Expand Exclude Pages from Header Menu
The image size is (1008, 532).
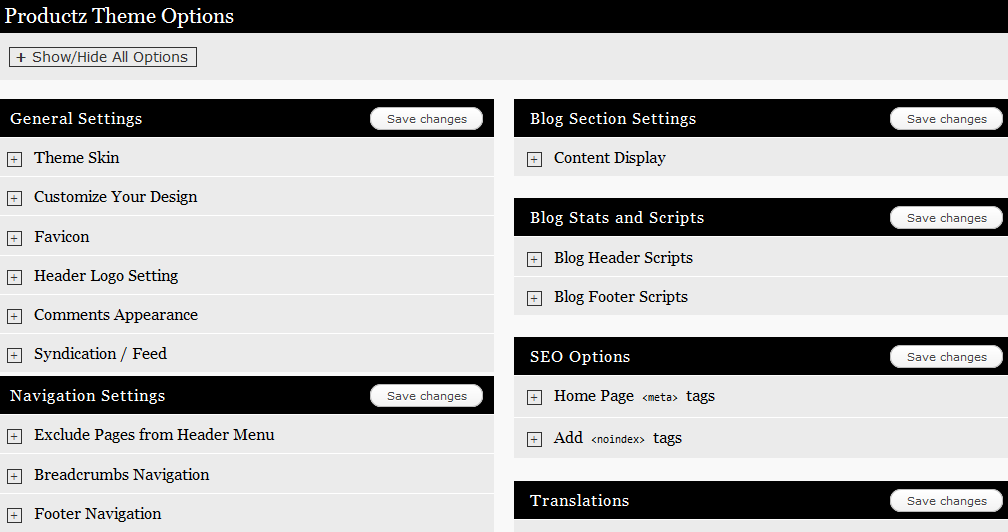pos(14,437)
